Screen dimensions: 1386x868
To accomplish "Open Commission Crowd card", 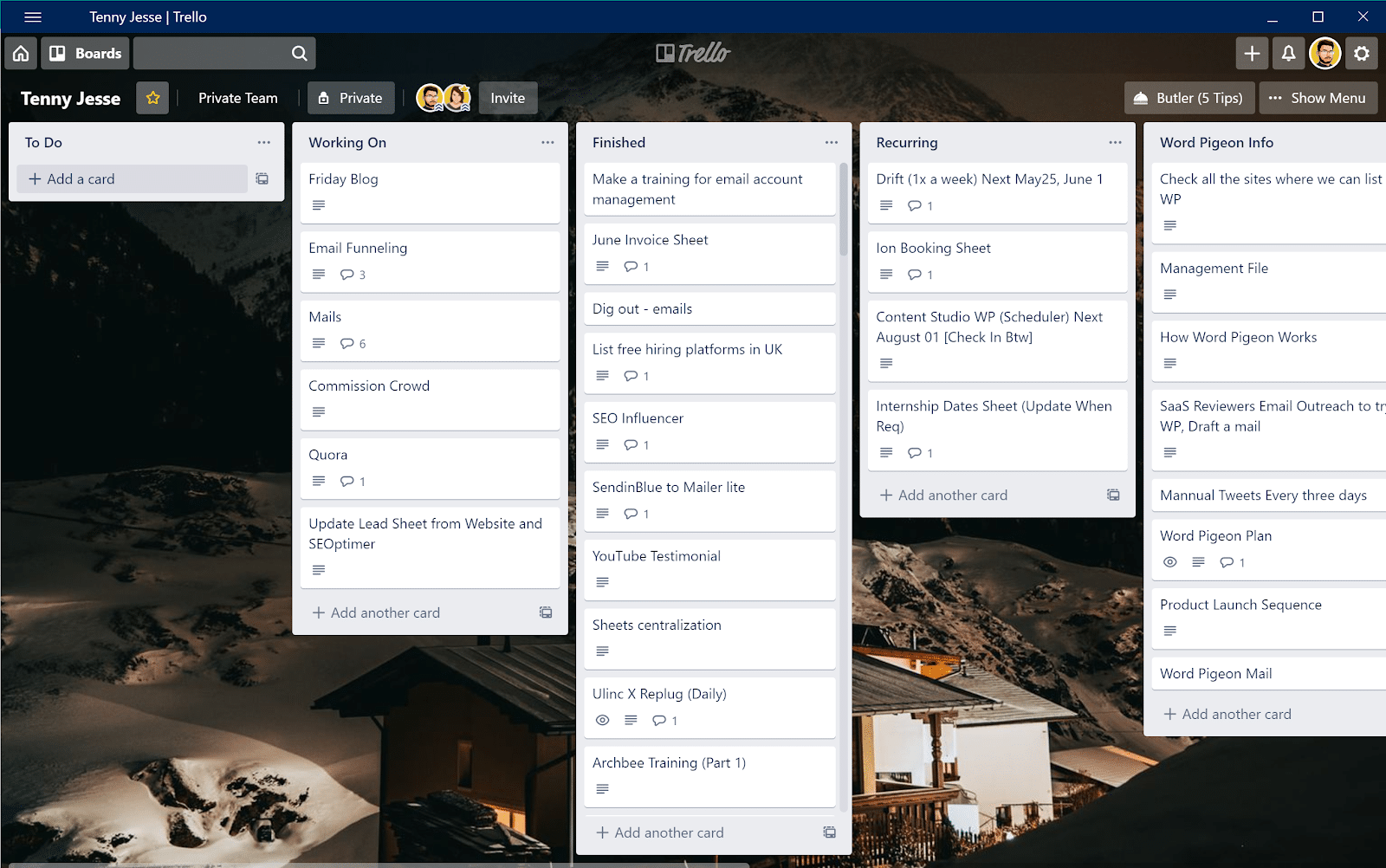I will (x=431, y=399).
